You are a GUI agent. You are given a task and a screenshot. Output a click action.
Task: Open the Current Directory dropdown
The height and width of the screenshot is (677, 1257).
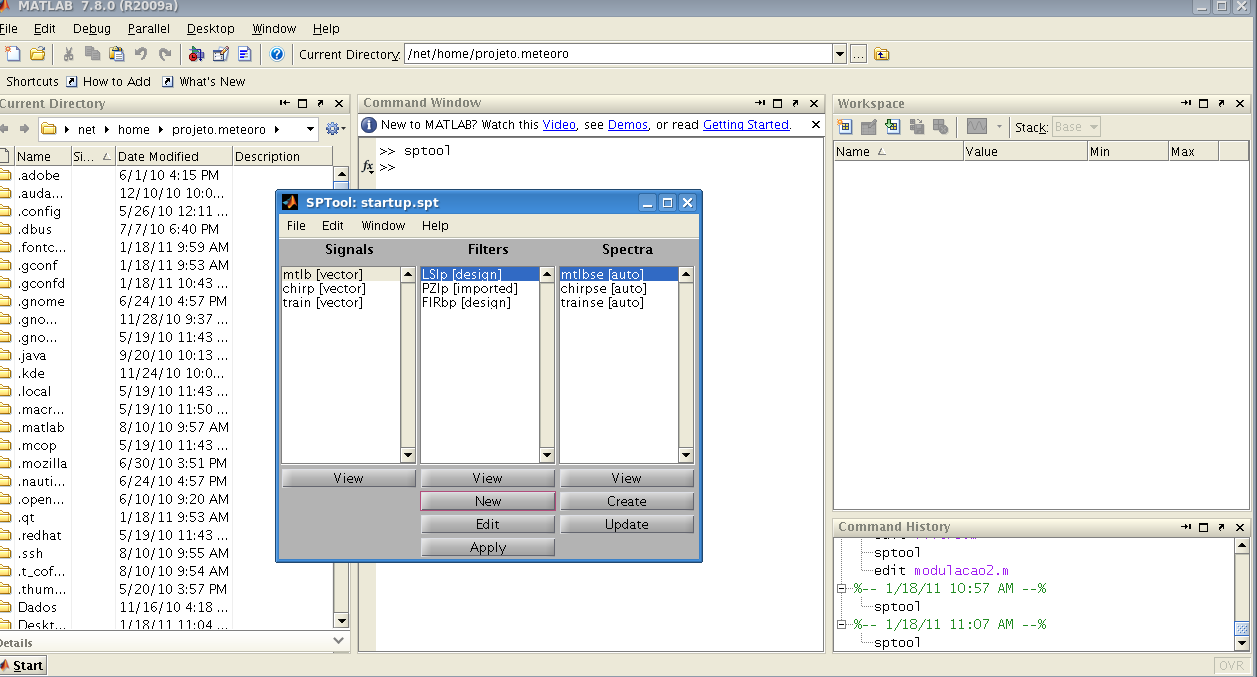click(x=838, y=54)
